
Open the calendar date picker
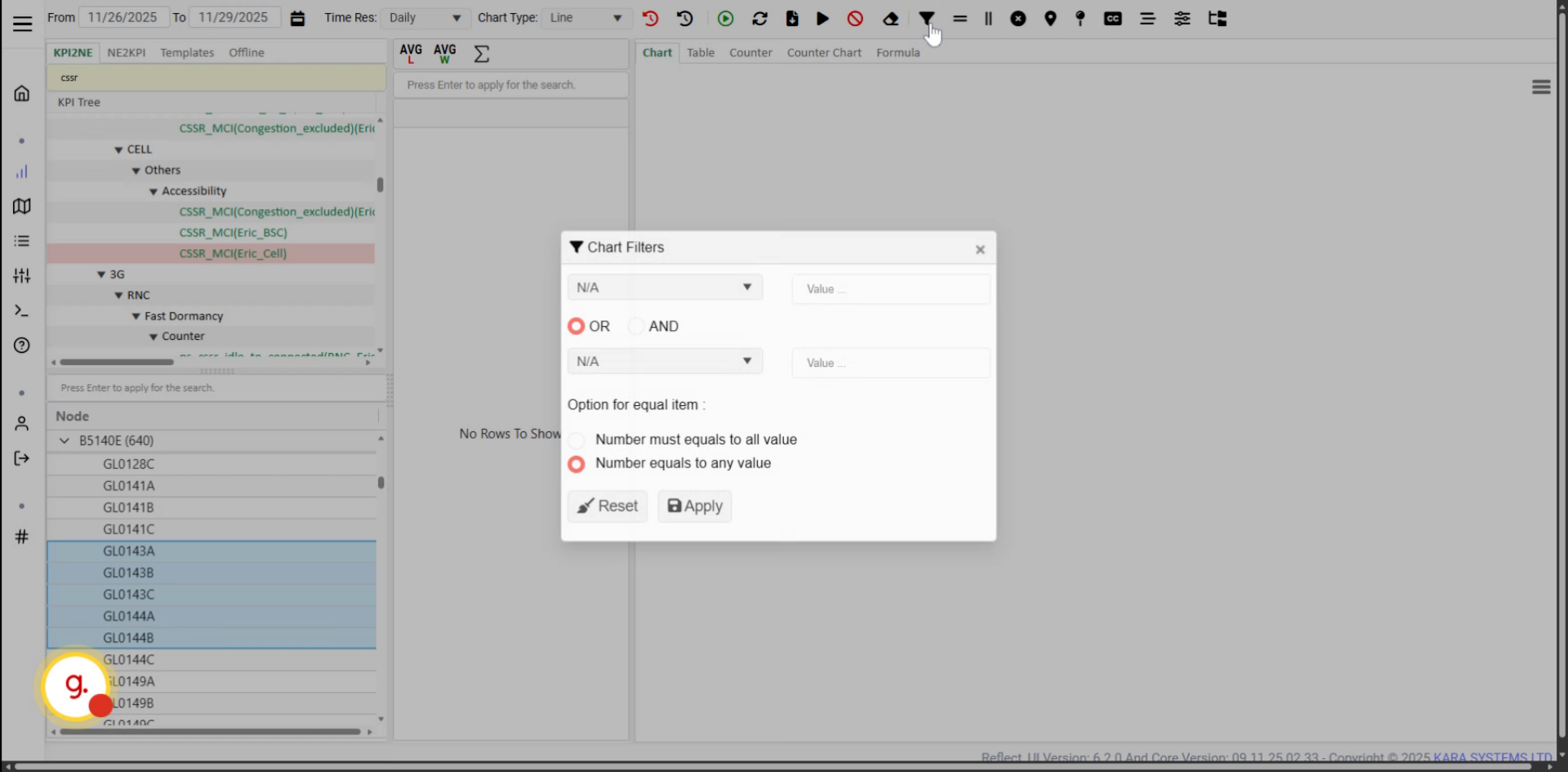[297, 18]
